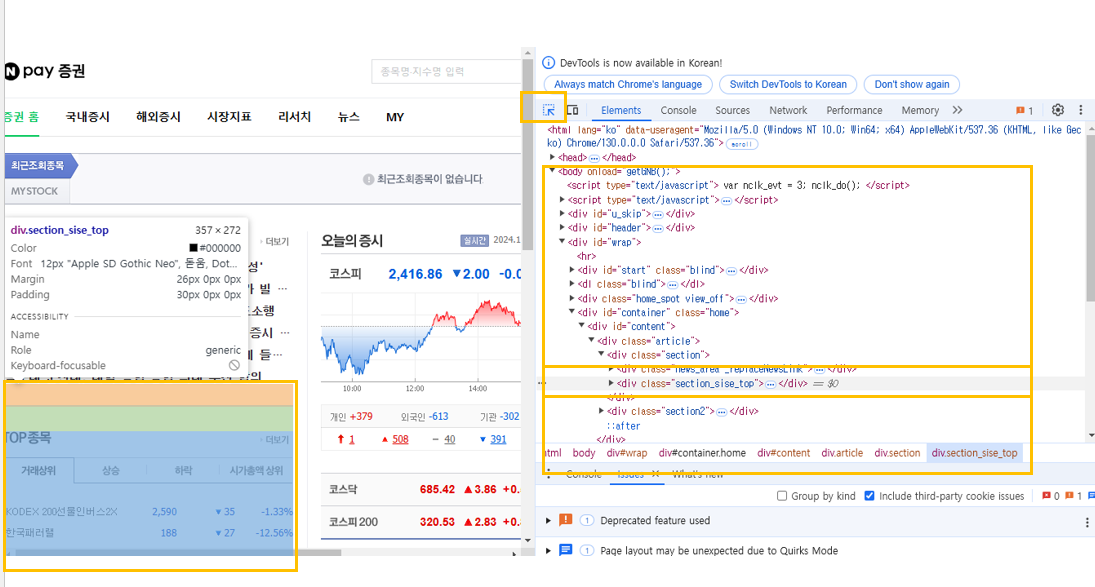Open 시장지표 menu on the page

click(x=229, y=117)
